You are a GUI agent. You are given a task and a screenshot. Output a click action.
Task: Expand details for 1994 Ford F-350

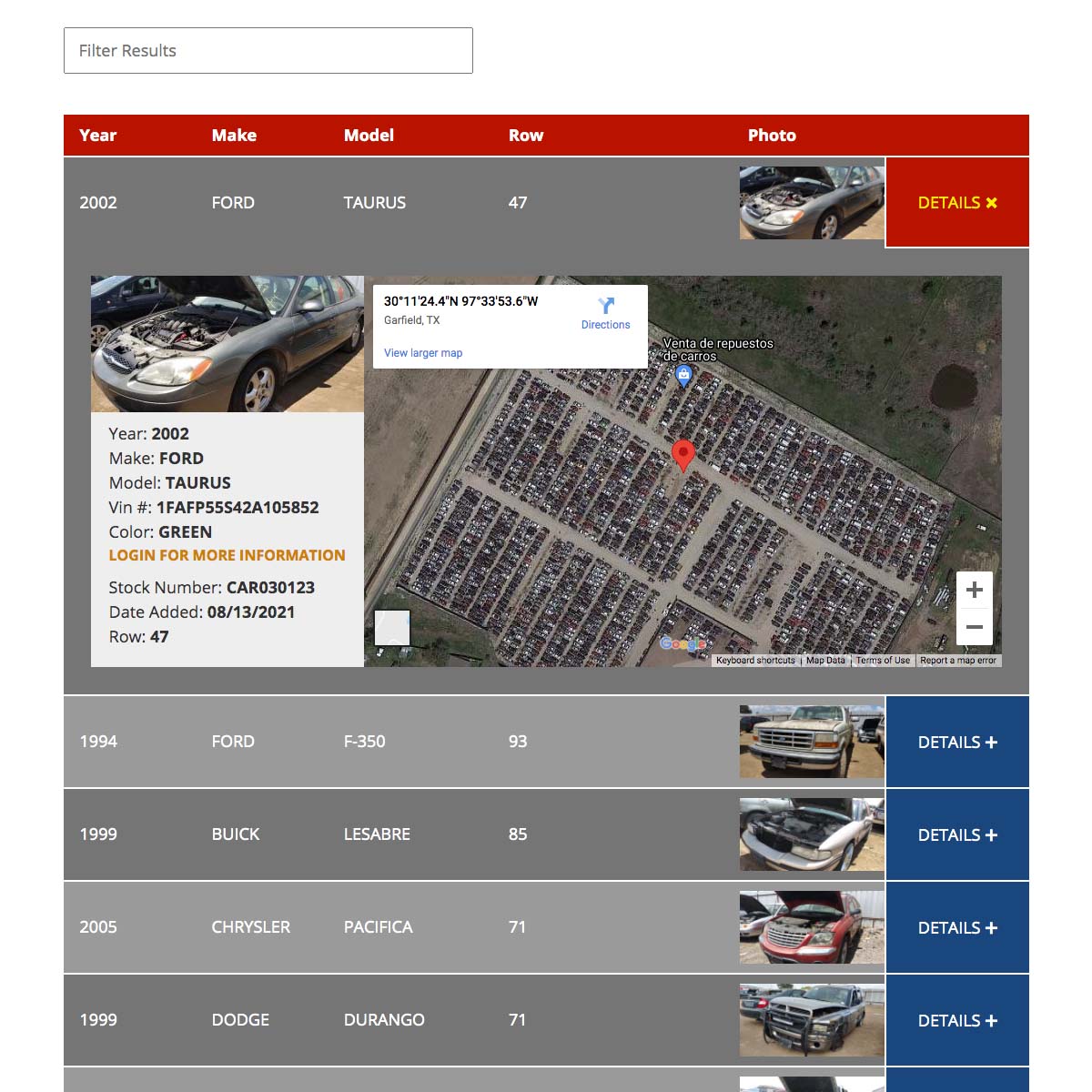(957, 743)
